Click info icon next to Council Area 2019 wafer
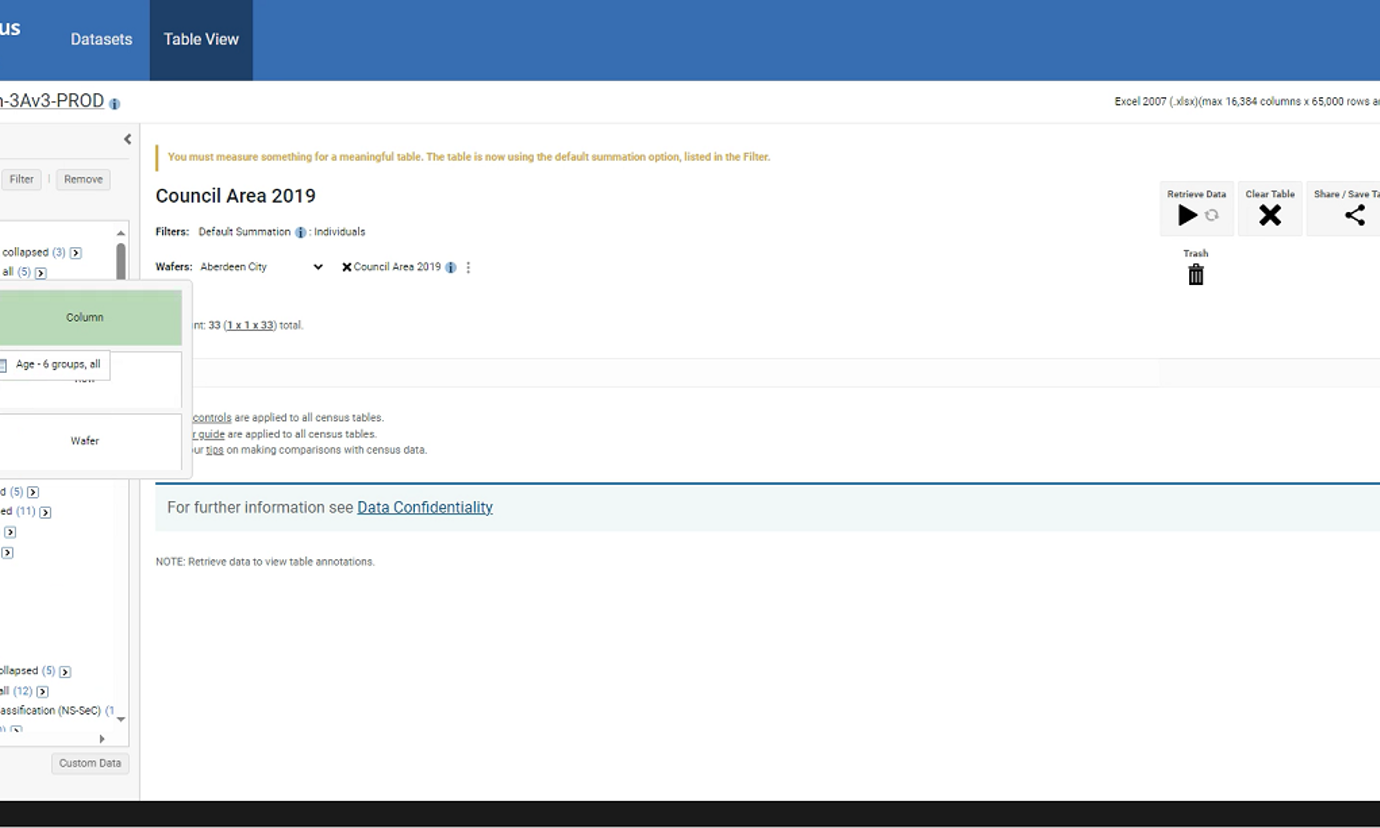The image size is (1380, 828). pyautogui.click(x=451, y=268)
